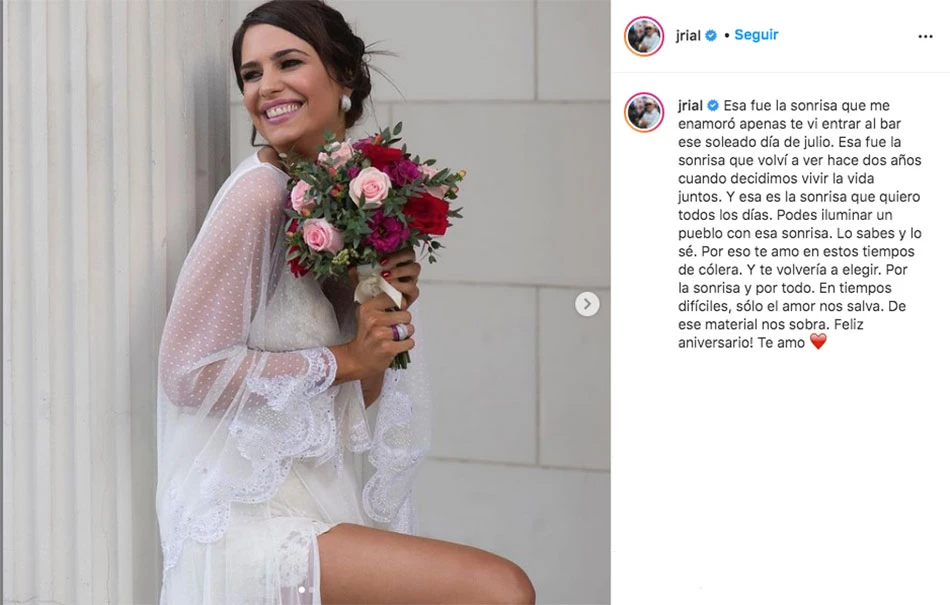Click the verified badge beside header username
The image size is (950, 605).
point(711,35)
